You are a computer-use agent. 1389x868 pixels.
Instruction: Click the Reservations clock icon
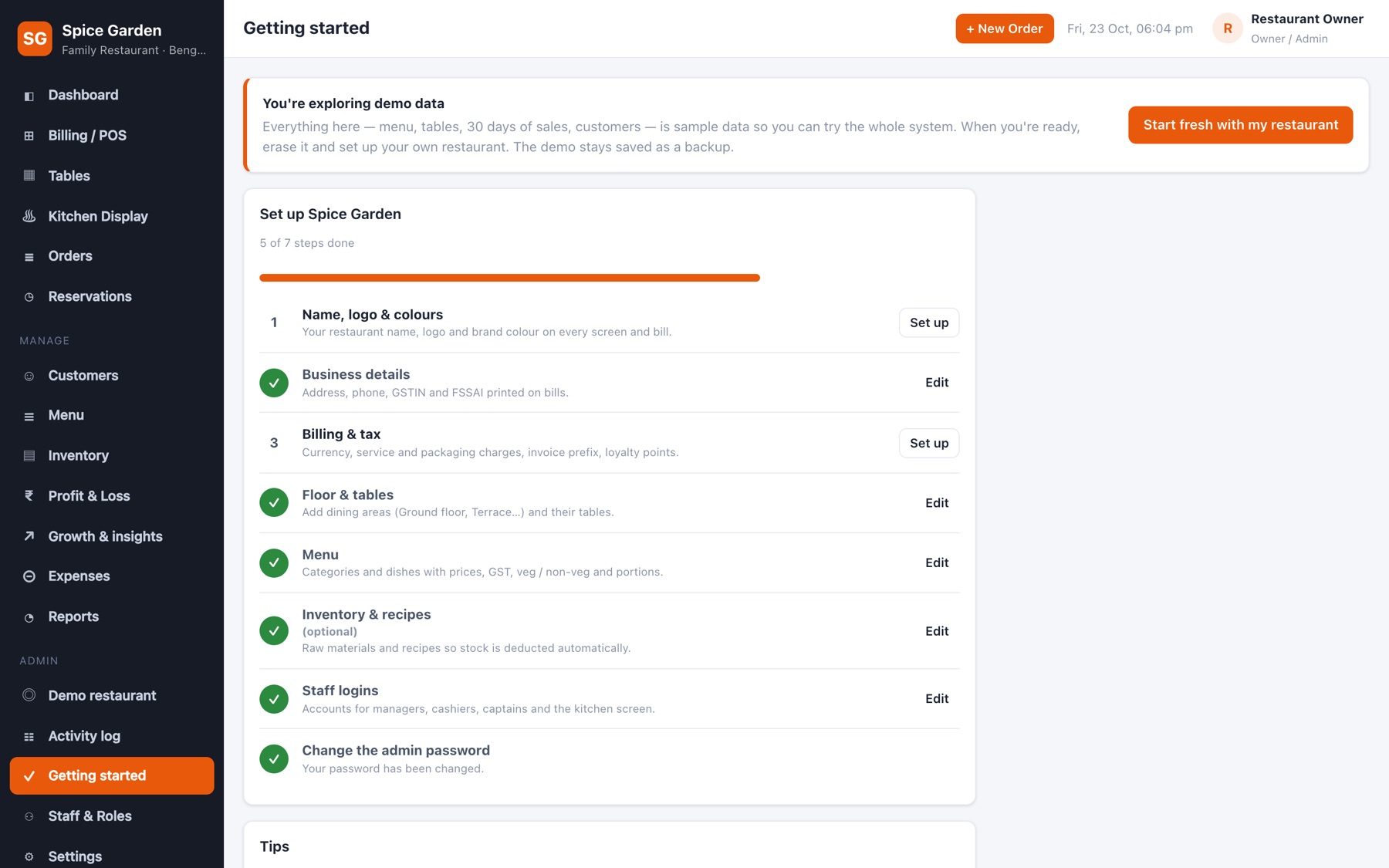click(x=29, y=297)
